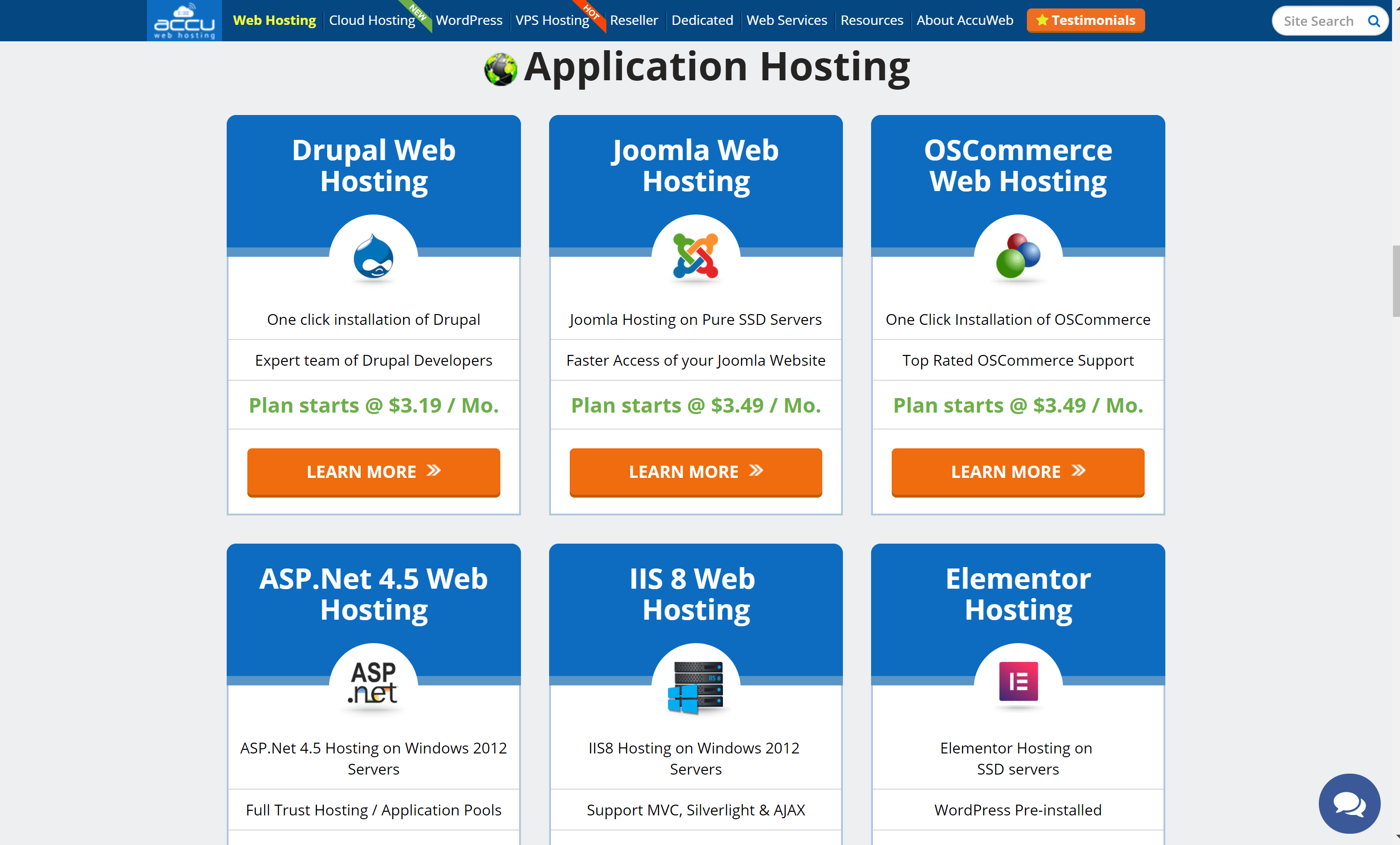Screen dimensions: 1400x845
Task: Click into the Site Search field
Action: (x=1318, y=21)
